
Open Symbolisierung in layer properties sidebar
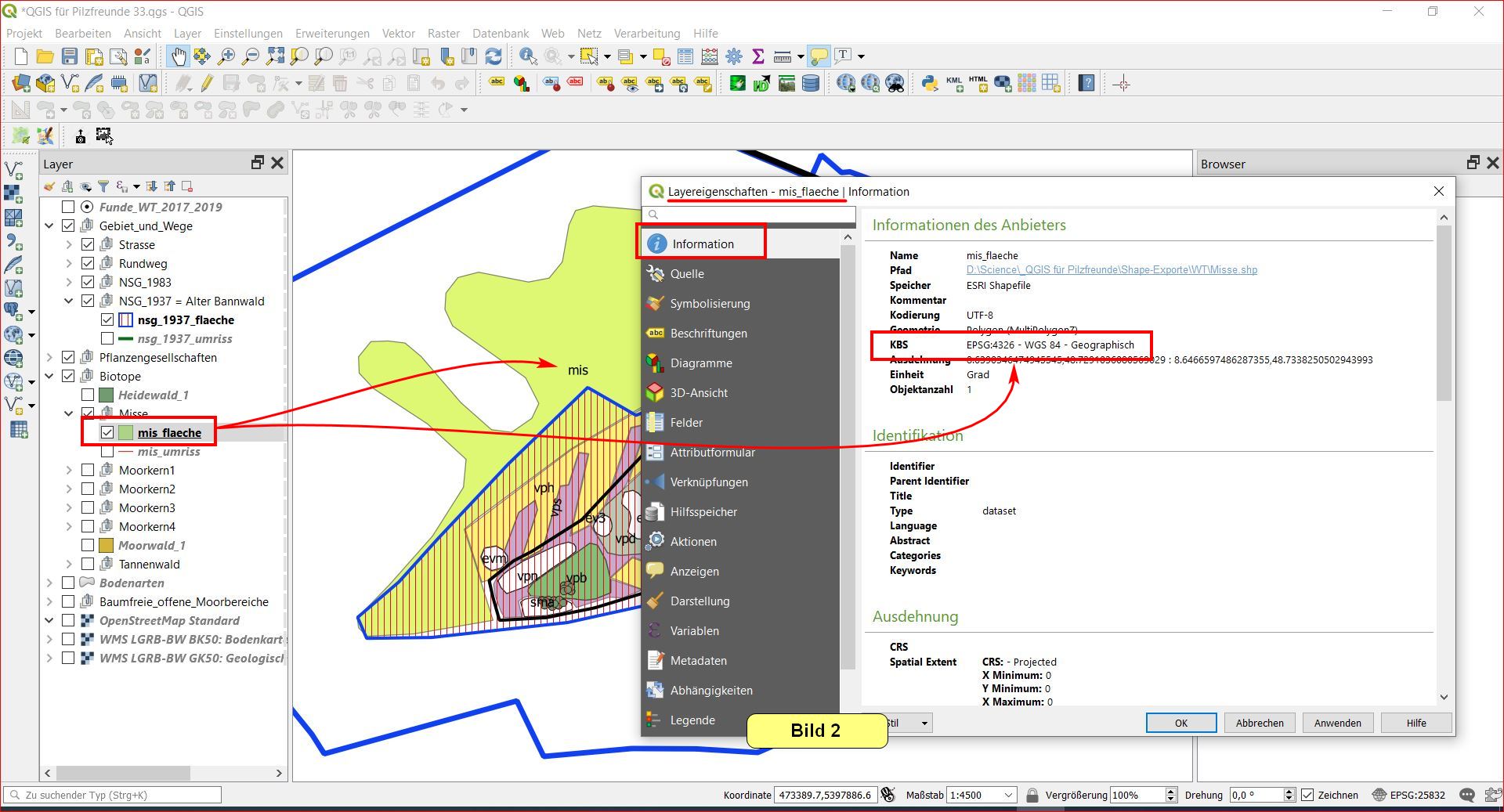coord(709,304)
